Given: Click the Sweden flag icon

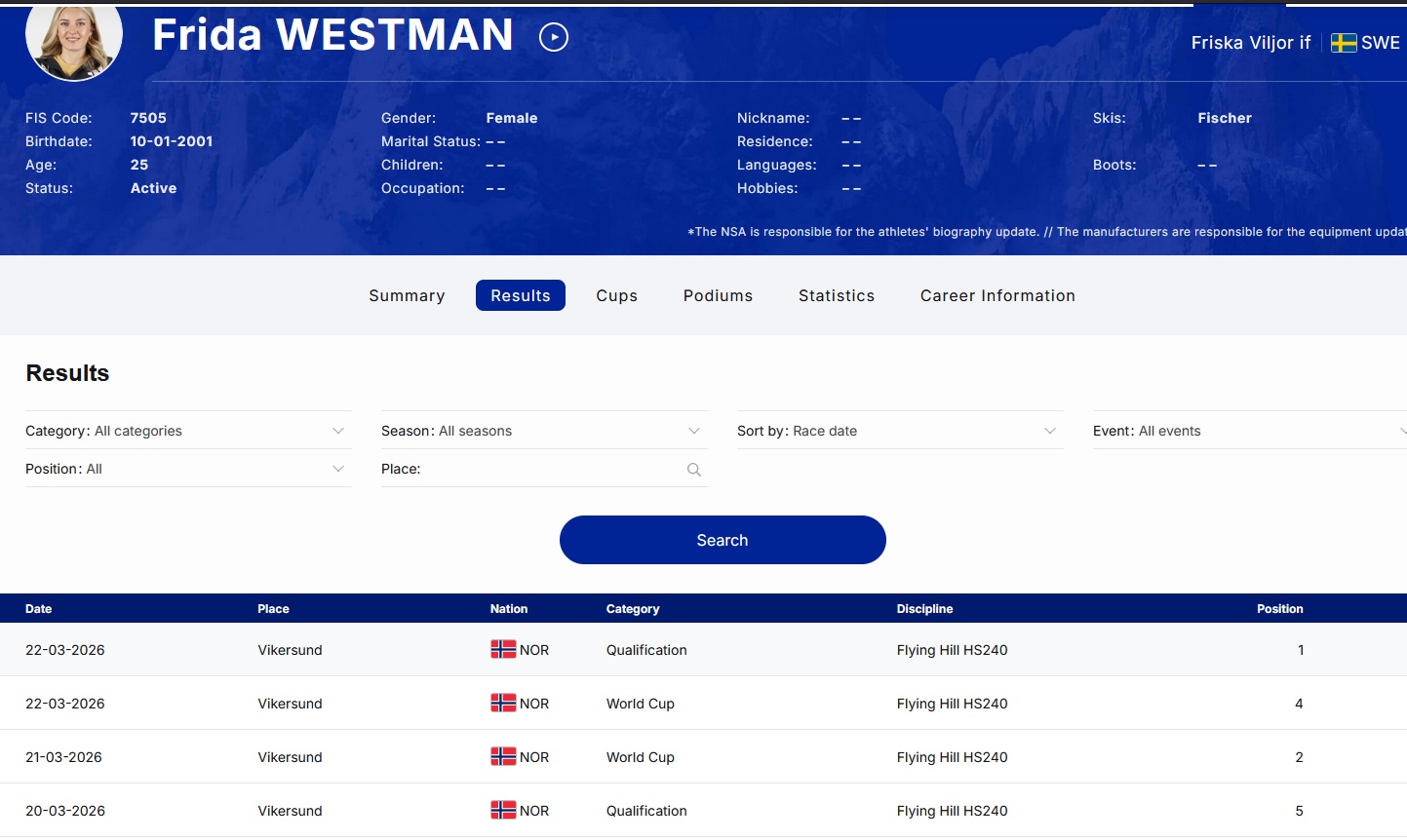Looking at the screenshot, I should click(x=1344, y=43).
